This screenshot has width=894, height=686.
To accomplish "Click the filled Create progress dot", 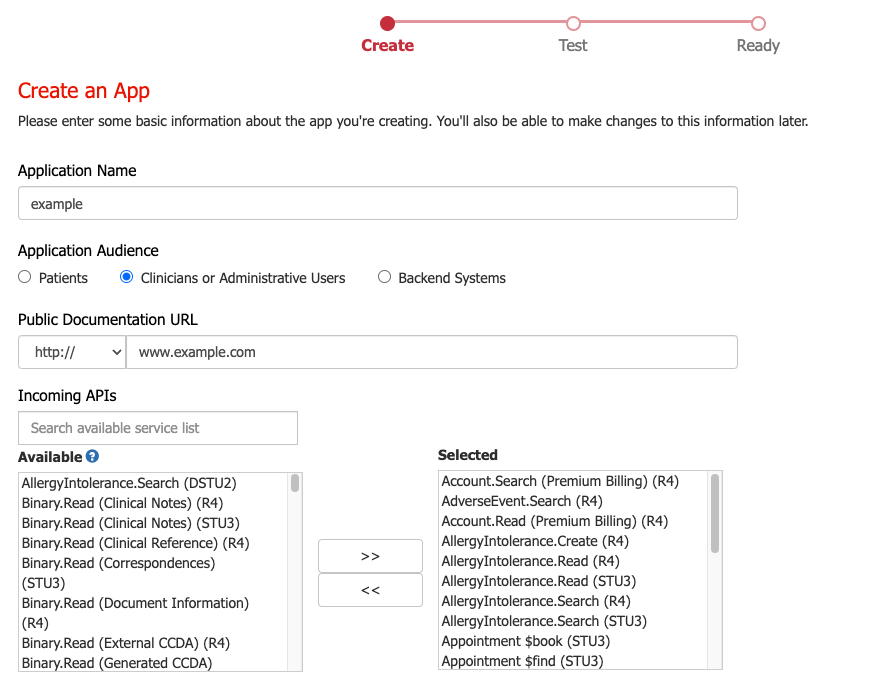I will [388, 21].
